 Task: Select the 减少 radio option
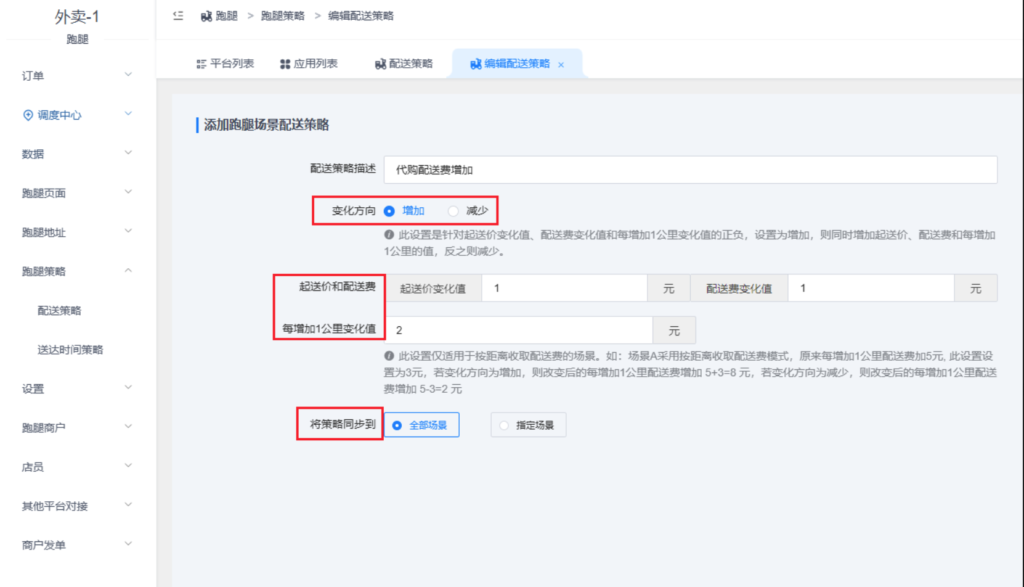click(452, 210)
